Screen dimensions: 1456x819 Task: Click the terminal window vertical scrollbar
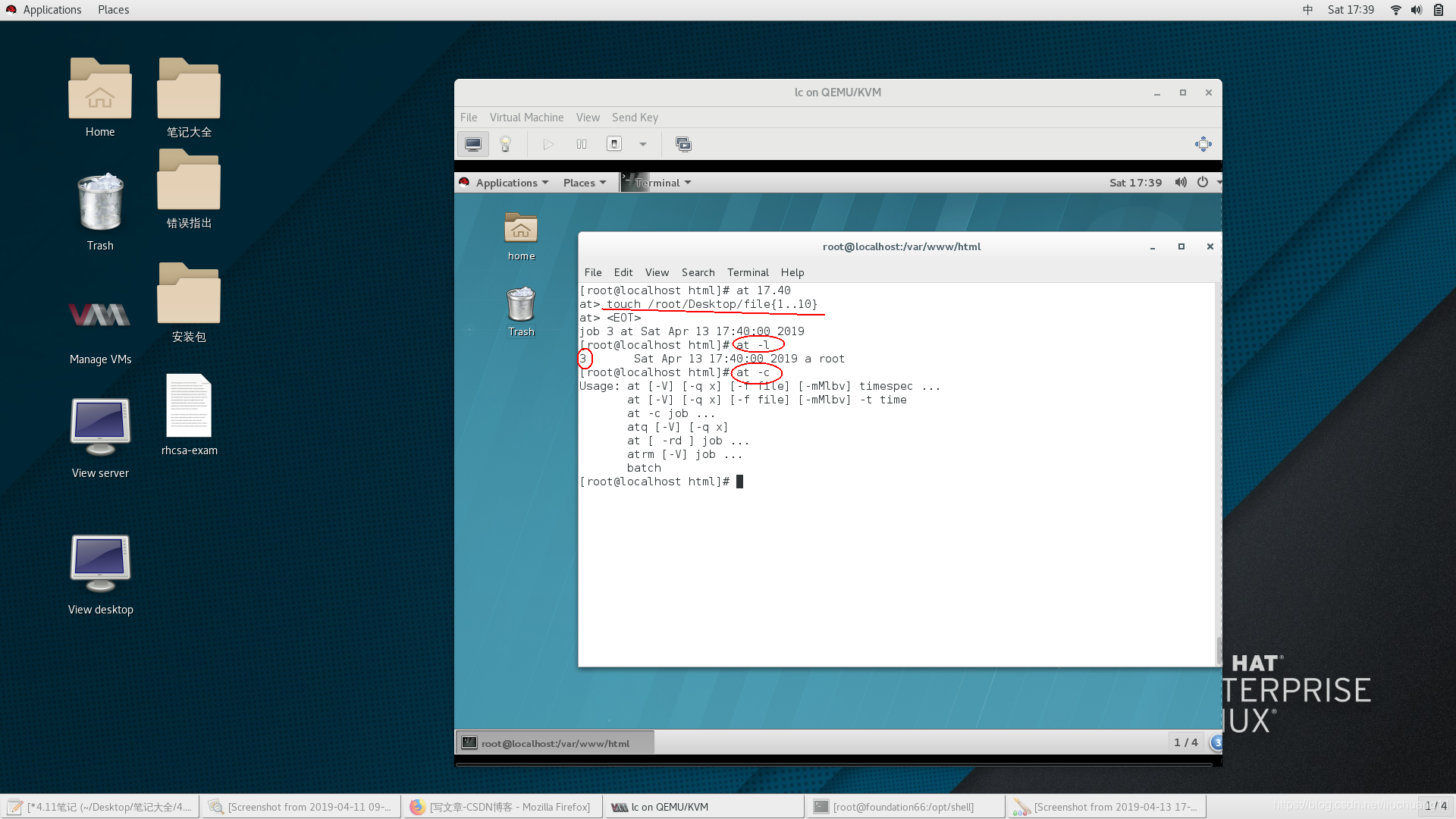click(x=1218, y=650)
